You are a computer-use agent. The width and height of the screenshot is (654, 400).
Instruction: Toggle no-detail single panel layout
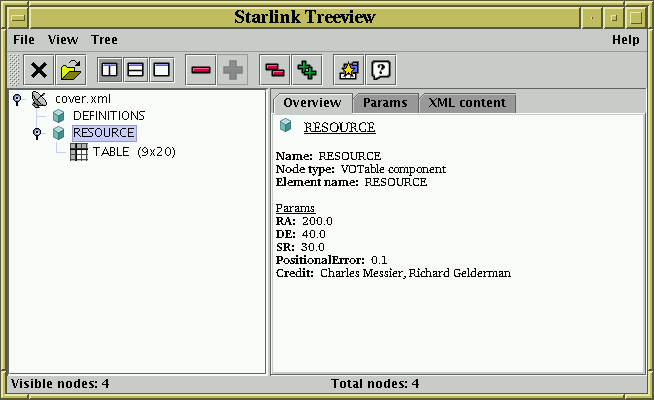pos(161,70)
